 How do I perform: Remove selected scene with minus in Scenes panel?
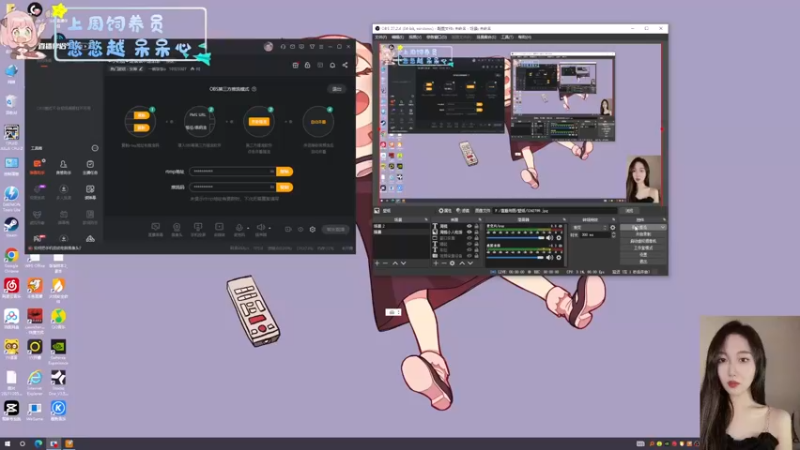tap(385, 263)
